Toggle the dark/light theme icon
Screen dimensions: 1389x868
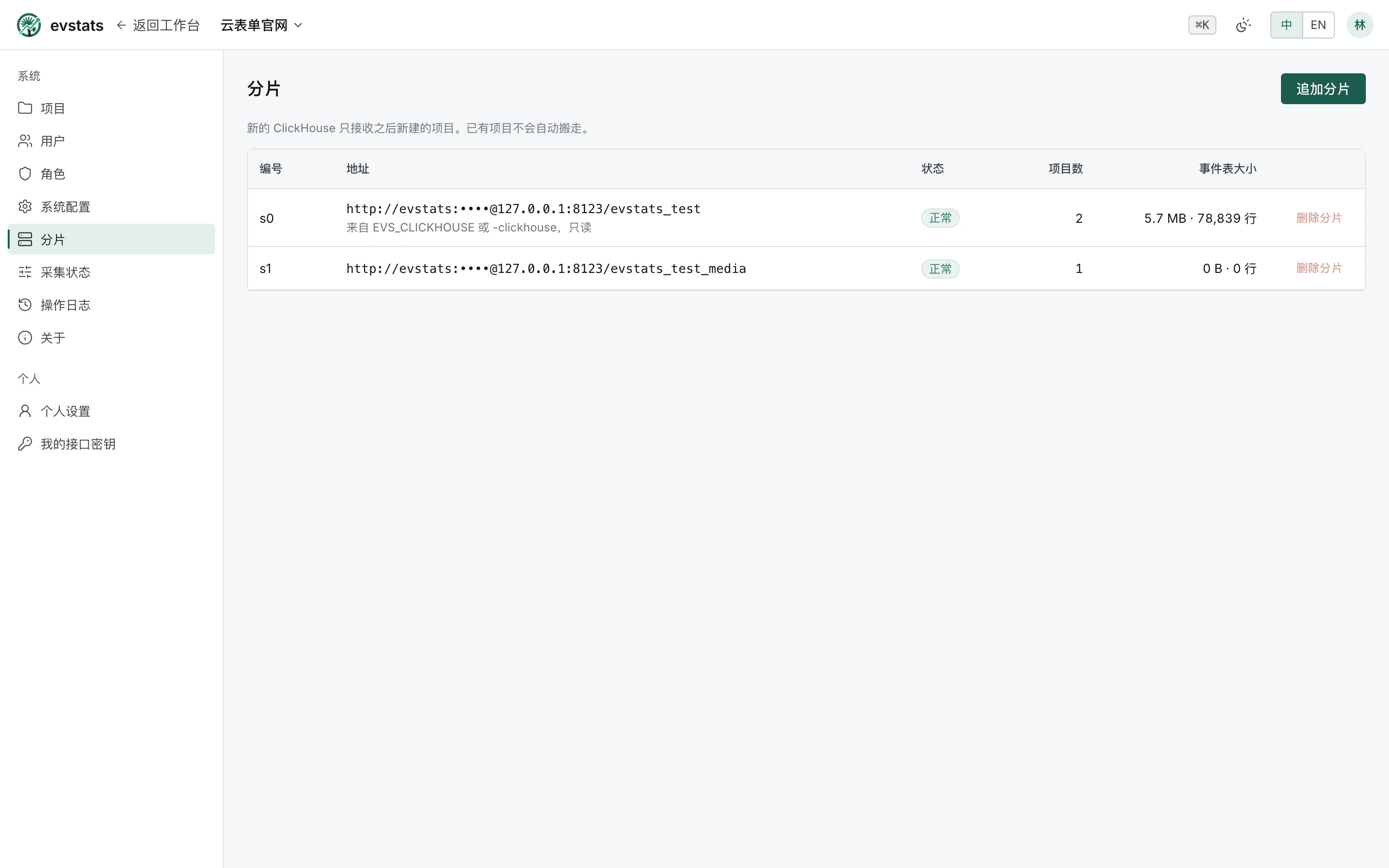point(1243,25)
